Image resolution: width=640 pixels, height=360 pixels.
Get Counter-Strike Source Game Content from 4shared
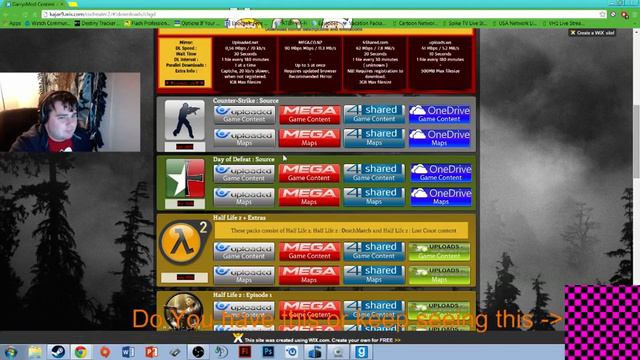tap(374, 114)
